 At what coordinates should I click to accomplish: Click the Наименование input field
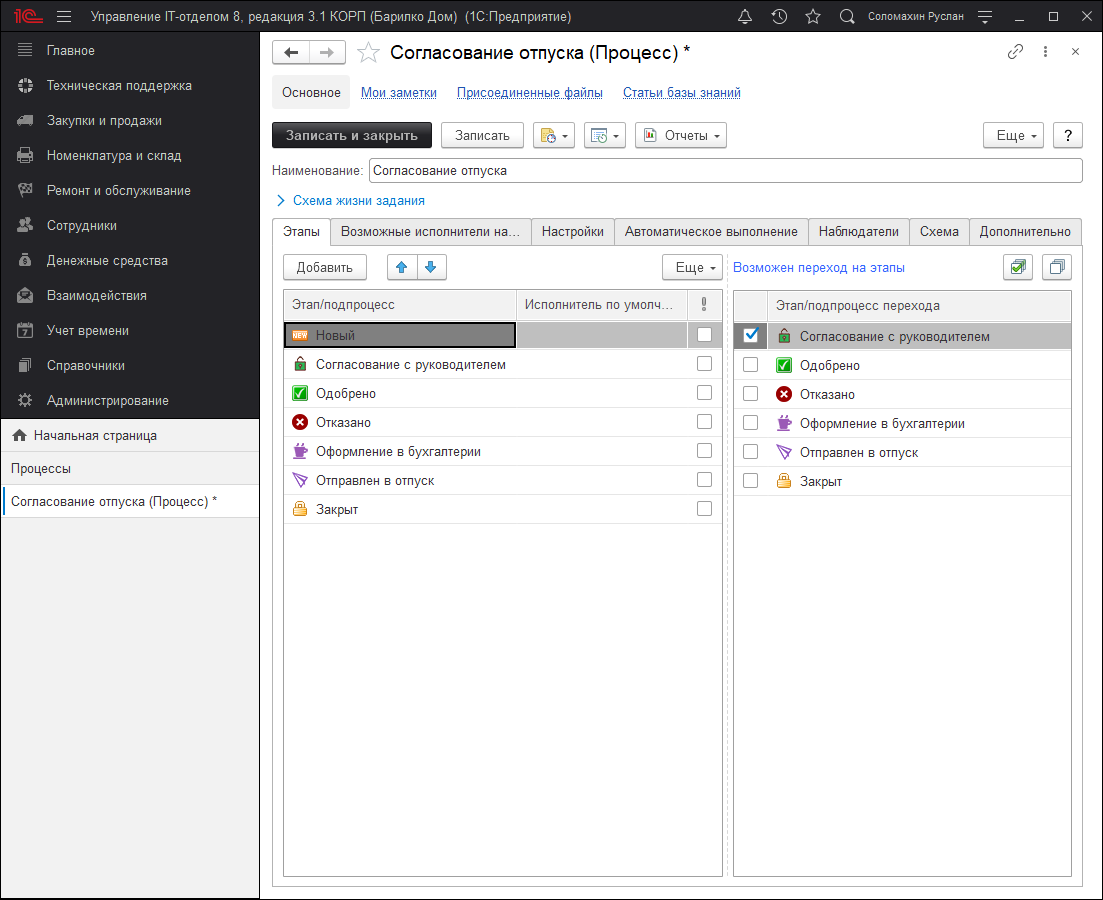click(724, 170)
